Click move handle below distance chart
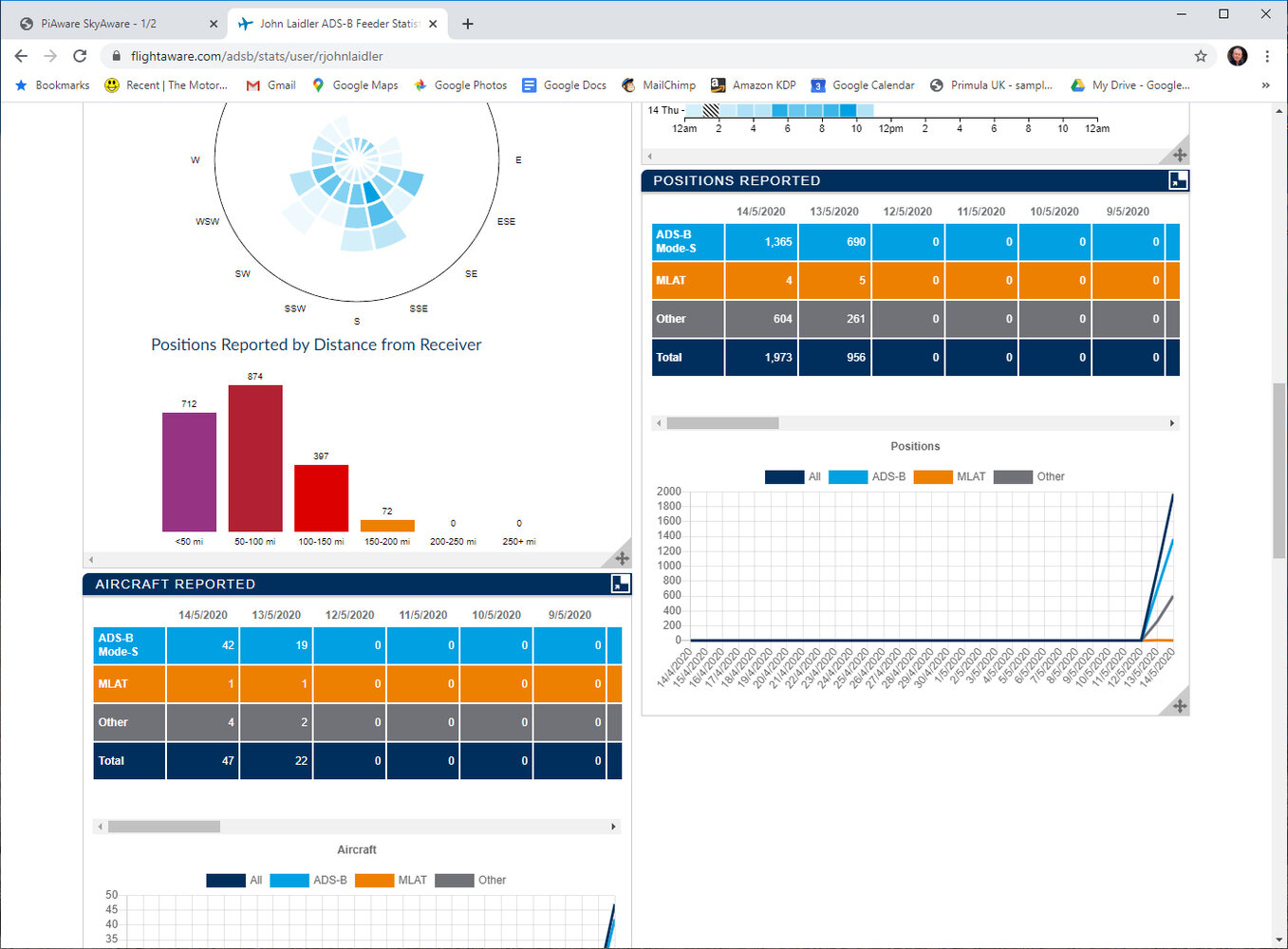The width and height of the screenshot is (1288, 949). pyautogui.click(x=623, y=558)
